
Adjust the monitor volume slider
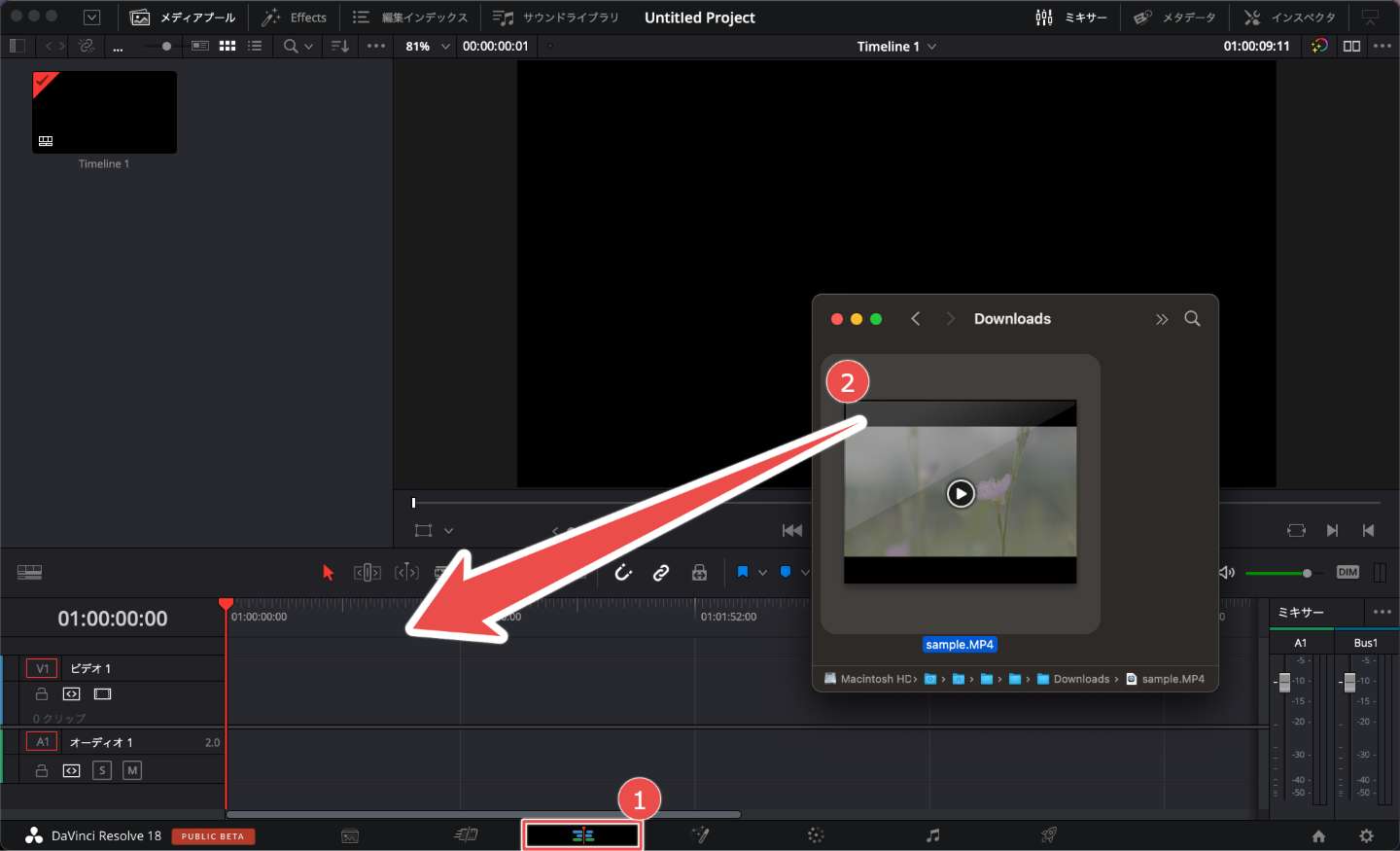[x=1283, y=573]
